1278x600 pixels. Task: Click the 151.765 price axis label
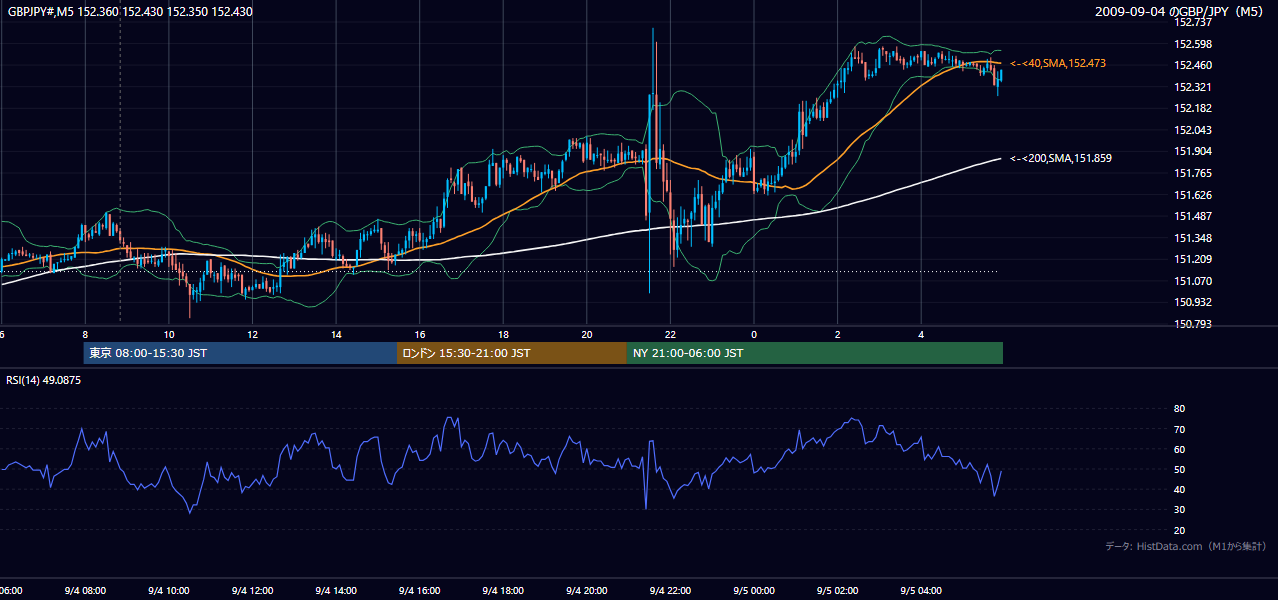click(x=1194, y=173)
